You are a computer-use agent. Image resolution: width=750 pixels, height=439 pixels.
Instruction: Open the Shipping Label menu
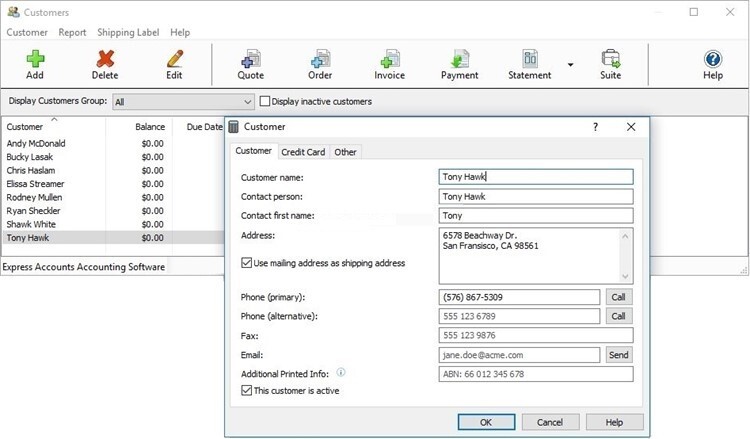128,32
